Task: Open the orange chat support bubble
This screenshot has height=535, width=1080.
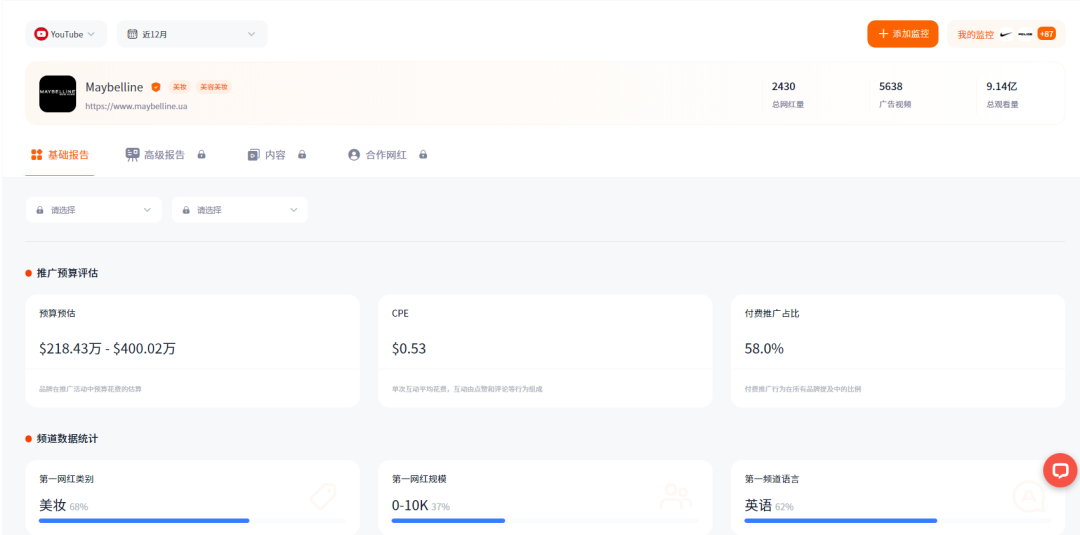Action: point(1059,469)
